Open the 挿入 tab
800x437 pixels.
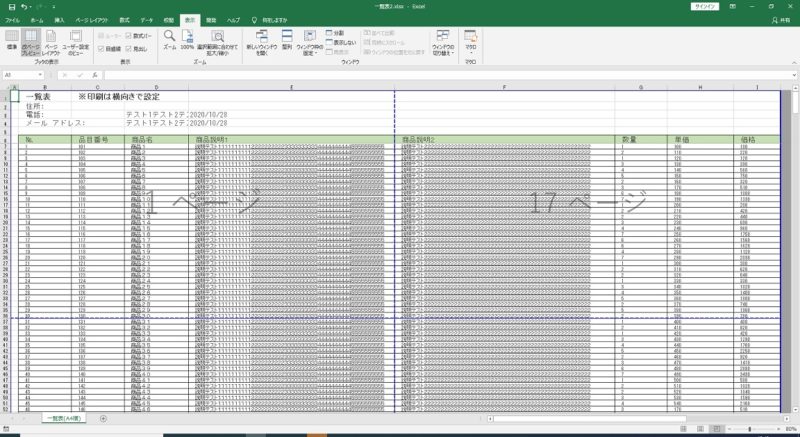pos(60,20)
